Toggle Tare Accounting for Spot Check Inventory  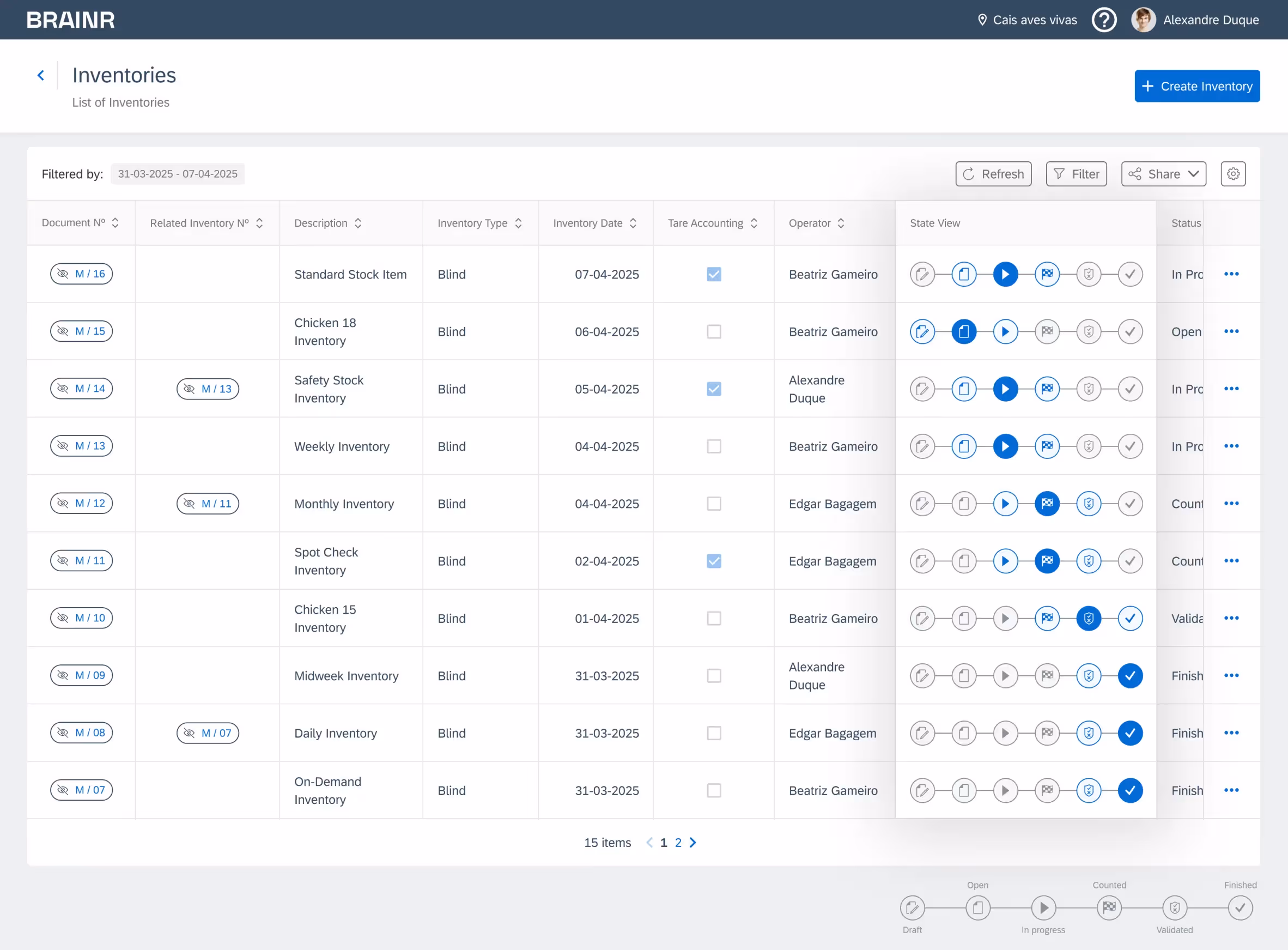click(713, 561)
